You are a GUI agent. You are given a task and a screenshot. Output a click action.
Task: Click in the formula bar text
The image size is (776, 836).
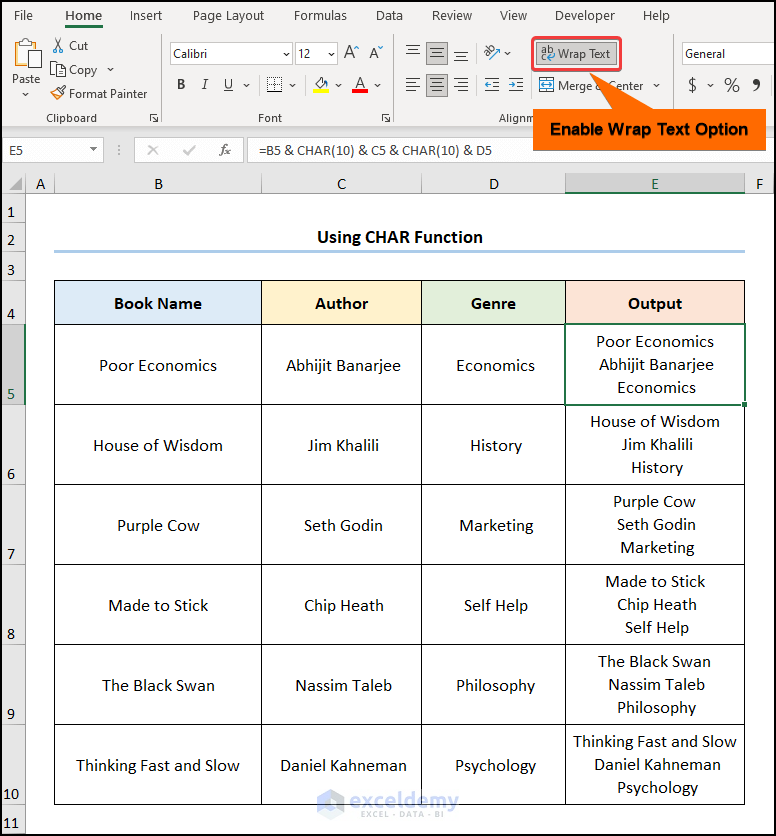(x=375, y=150)
